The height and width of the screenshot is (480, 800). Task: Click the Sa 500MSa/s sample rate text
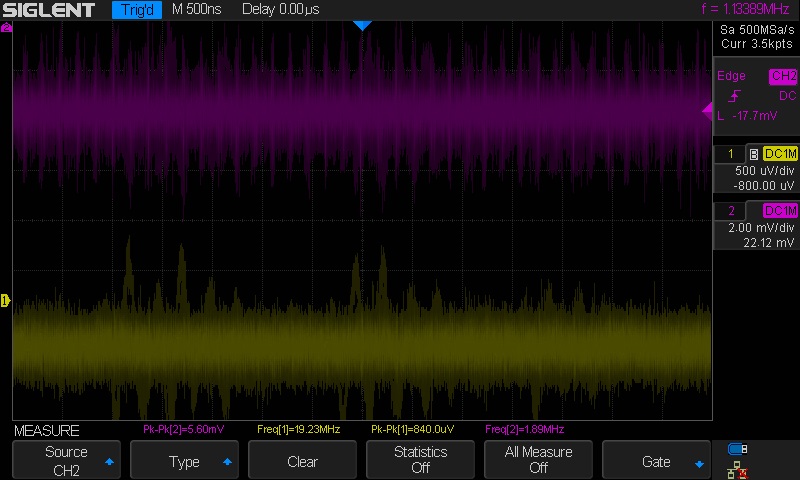tap(757, 30)
